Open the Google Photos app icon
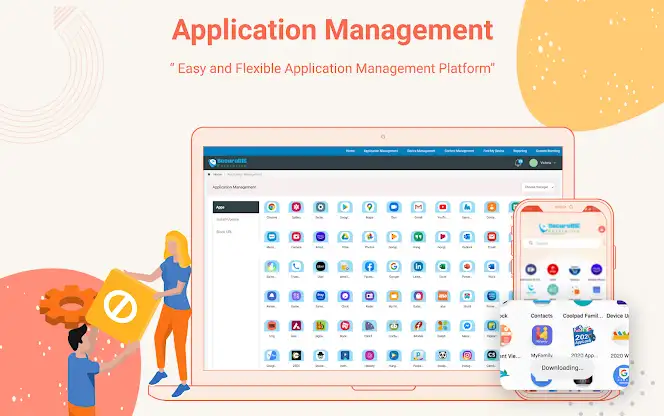664x416 pixels. (x=370, y=237)
